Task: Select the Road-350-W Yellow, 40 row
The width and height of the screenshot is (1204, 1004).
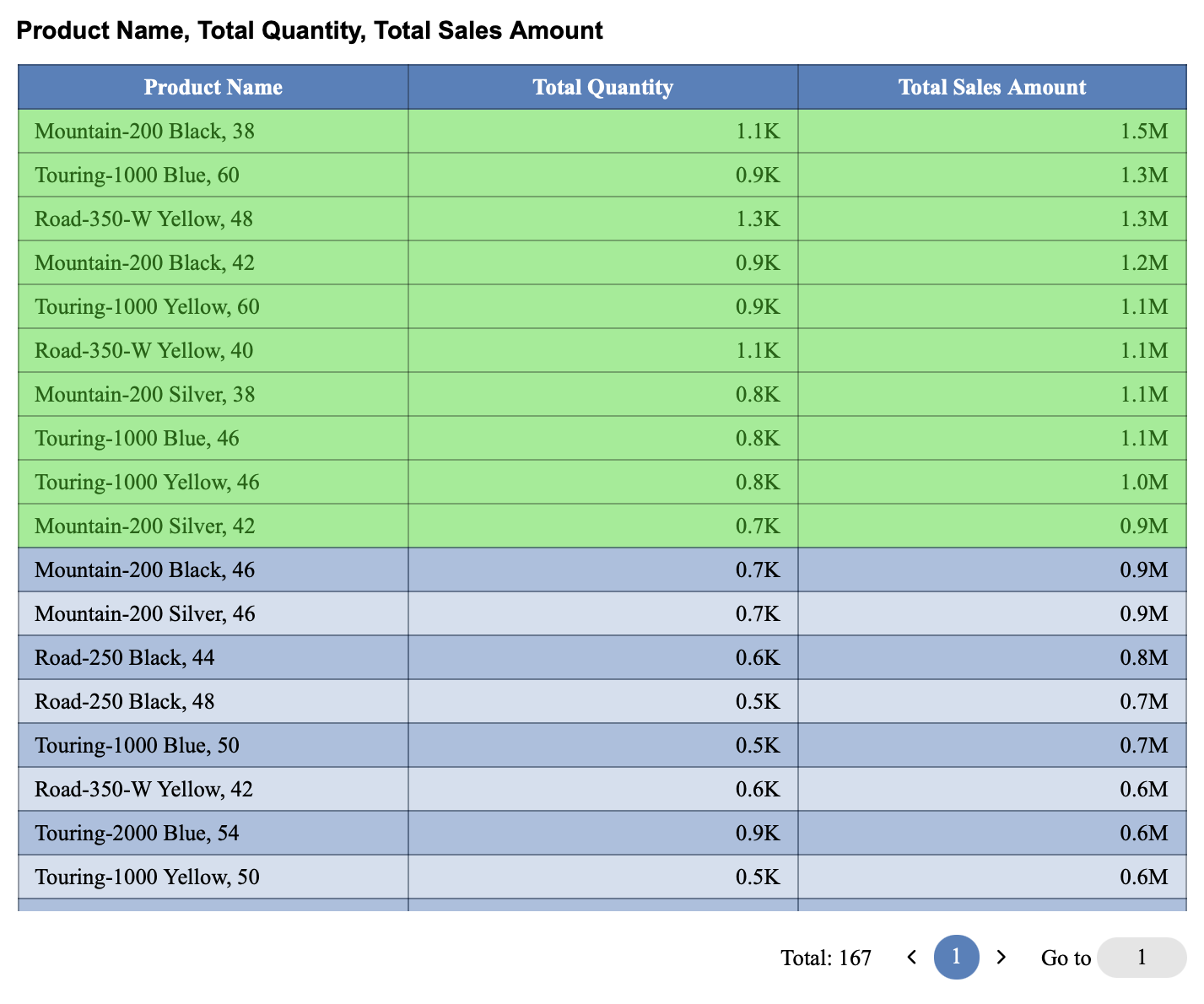Action: (x=143, y=350)
